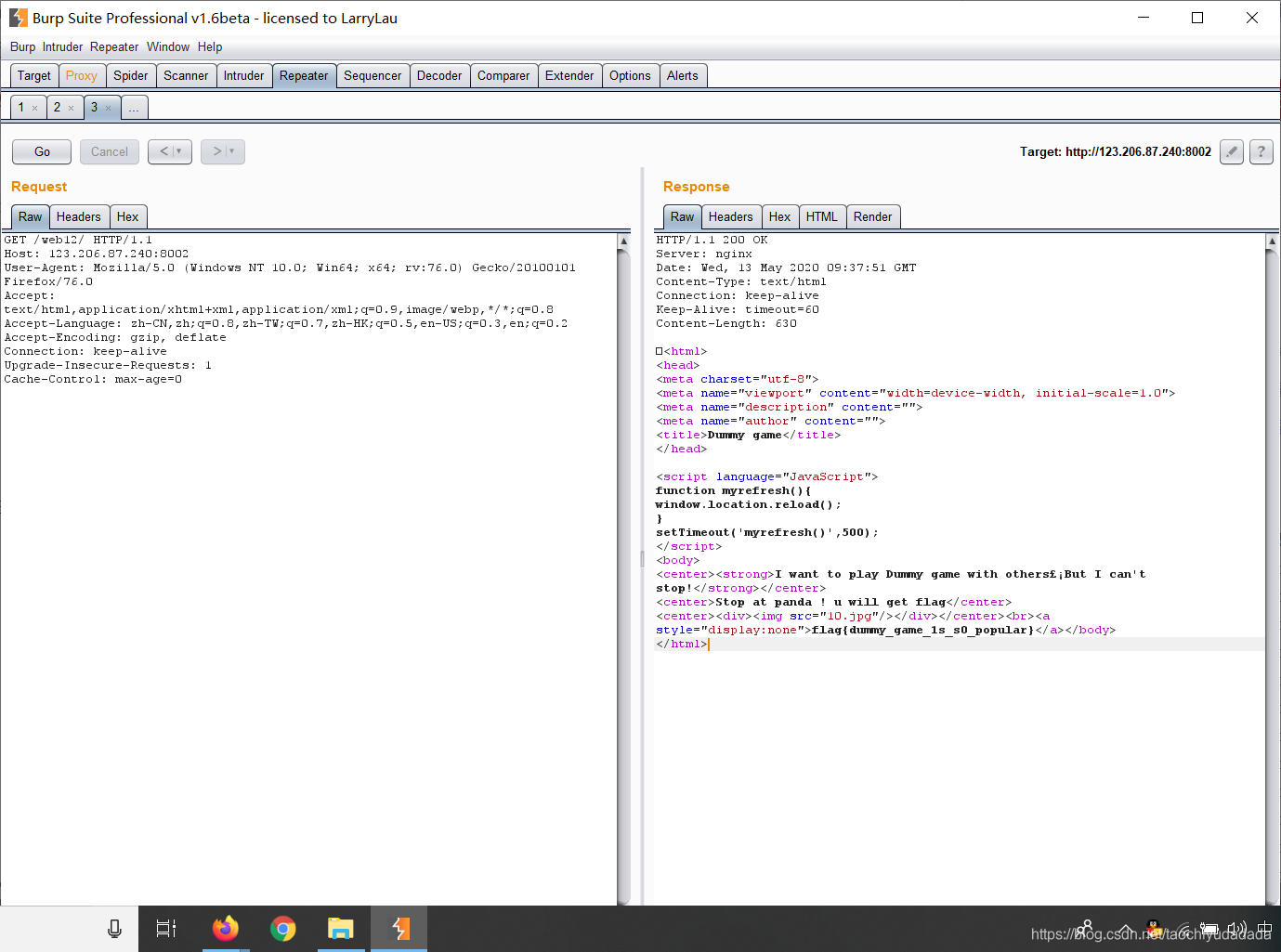Click inside the request editor text

308,568
